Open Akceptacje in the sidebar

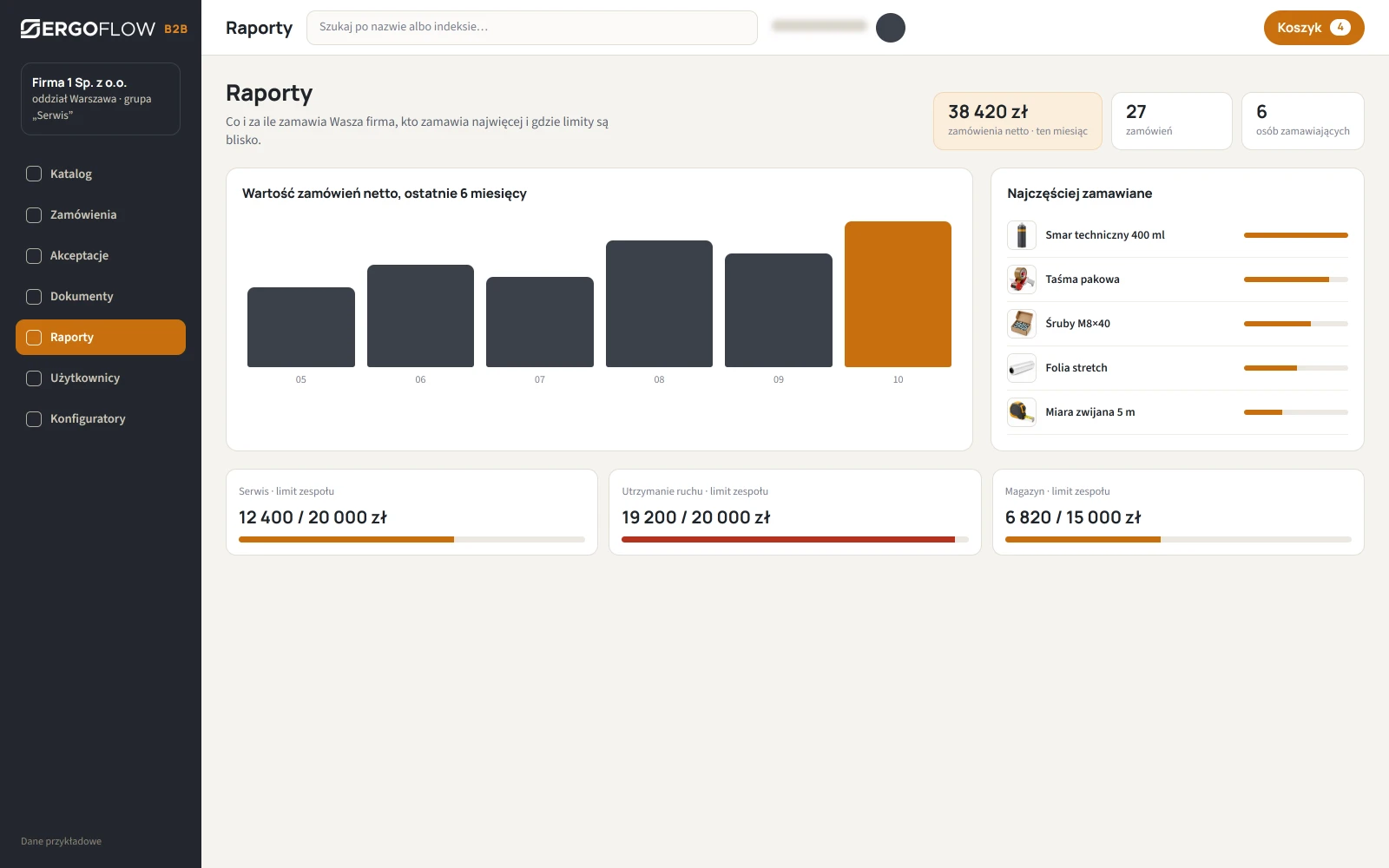coord(101,255)
